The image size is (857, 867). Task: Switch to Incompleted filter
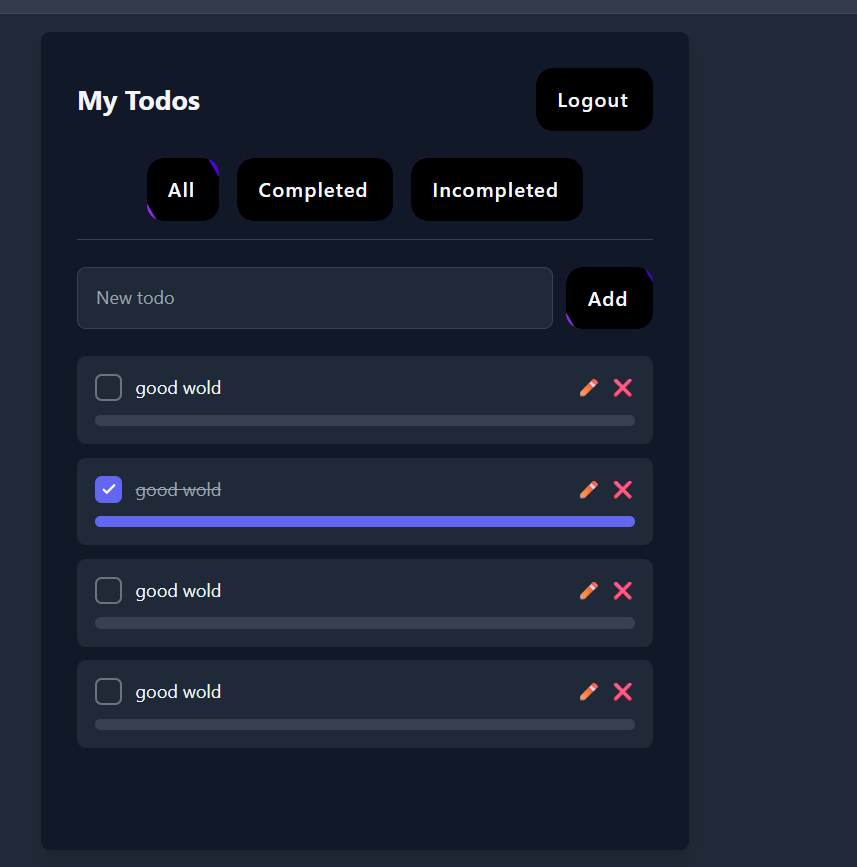[497, 190]
